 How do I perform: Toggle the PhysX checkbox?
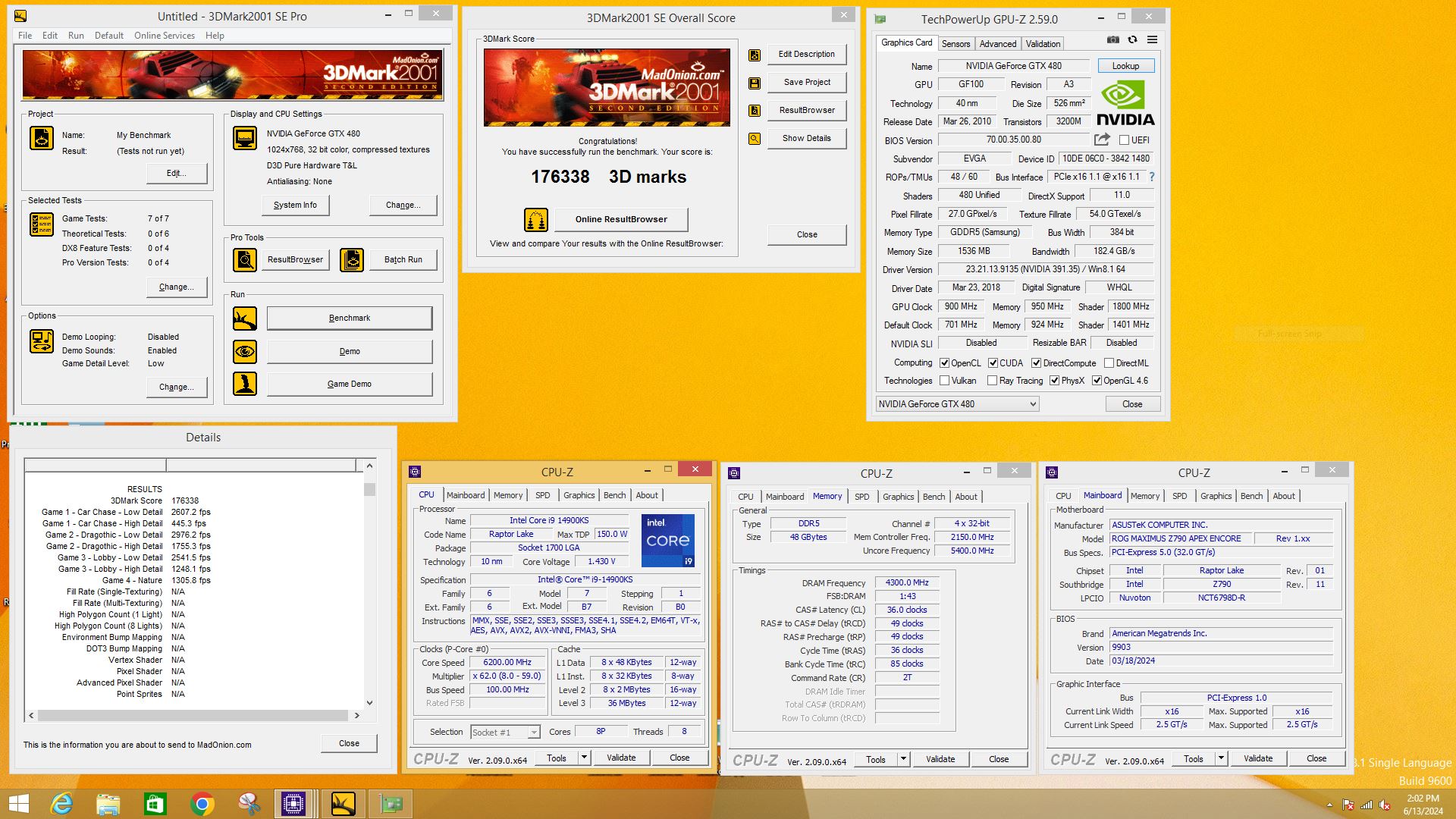pos(1054,381)
